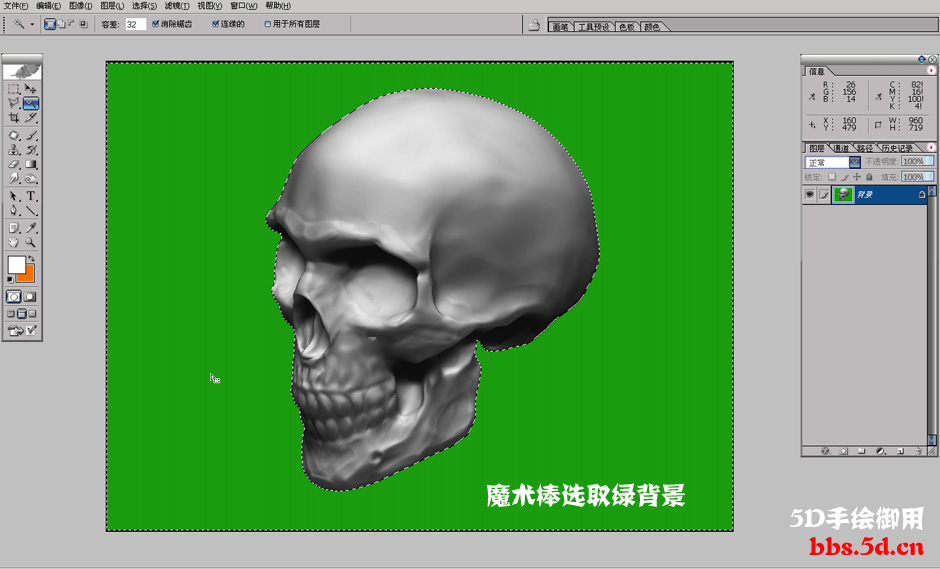Open the opacity (不透明度) slider arrow
940x569 pixels.
click(930, 161)
